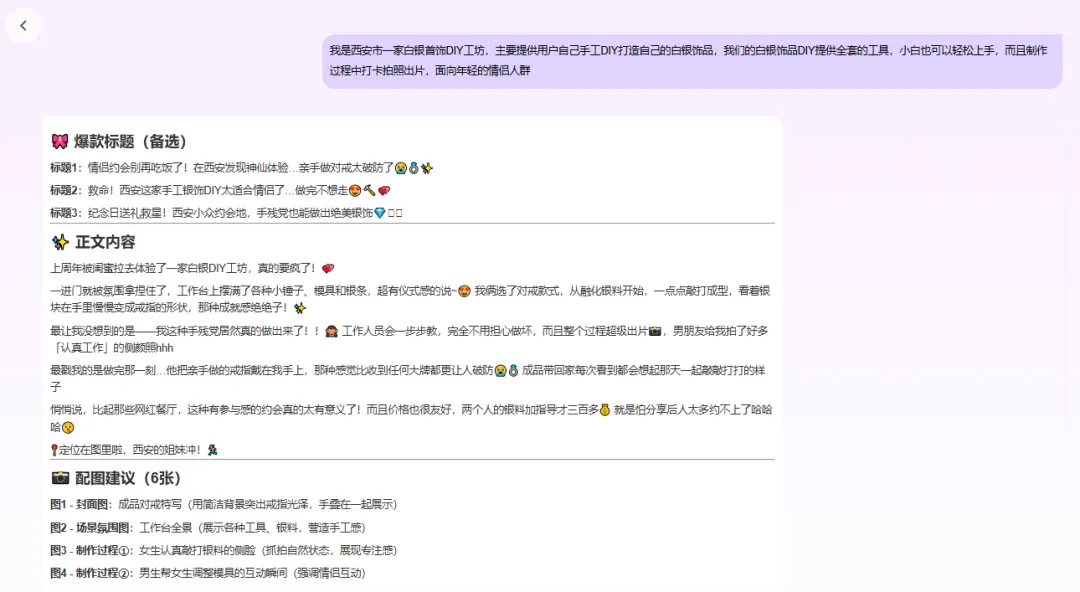The width and height of the screenshot is (1080, 592).
Task: Click the camera icon beside 配图建议 heading
Action: 60,478
